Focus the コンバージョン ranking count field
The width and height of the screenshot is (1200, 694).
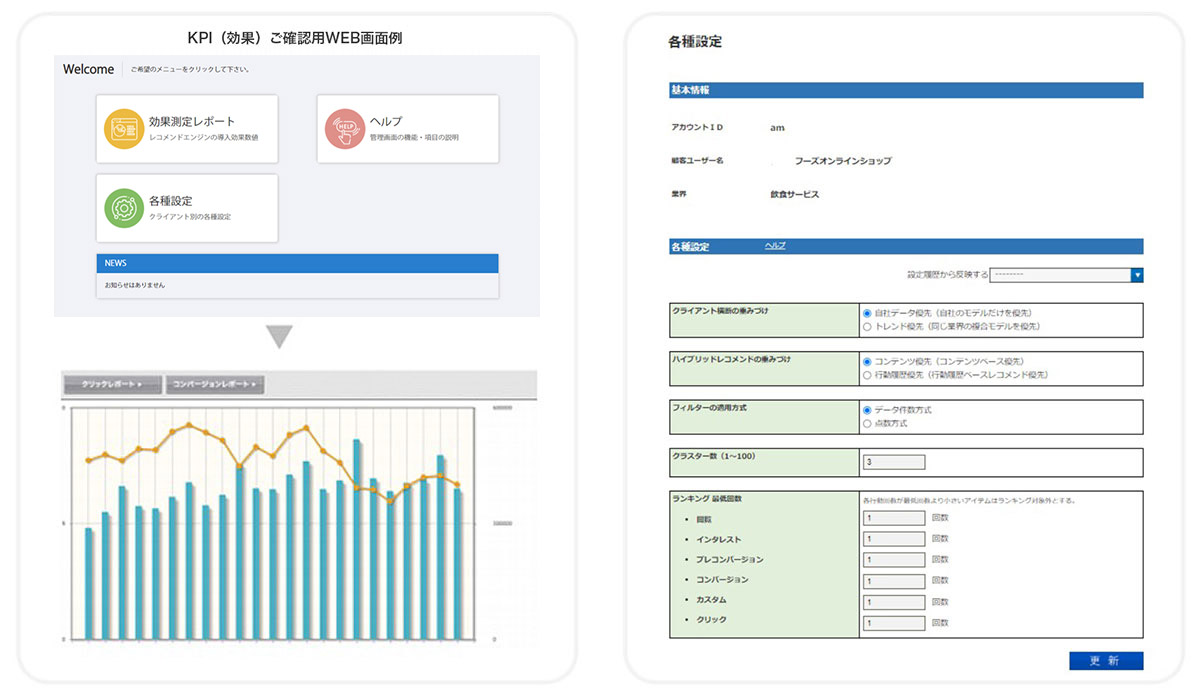click(x=894, y=582)
